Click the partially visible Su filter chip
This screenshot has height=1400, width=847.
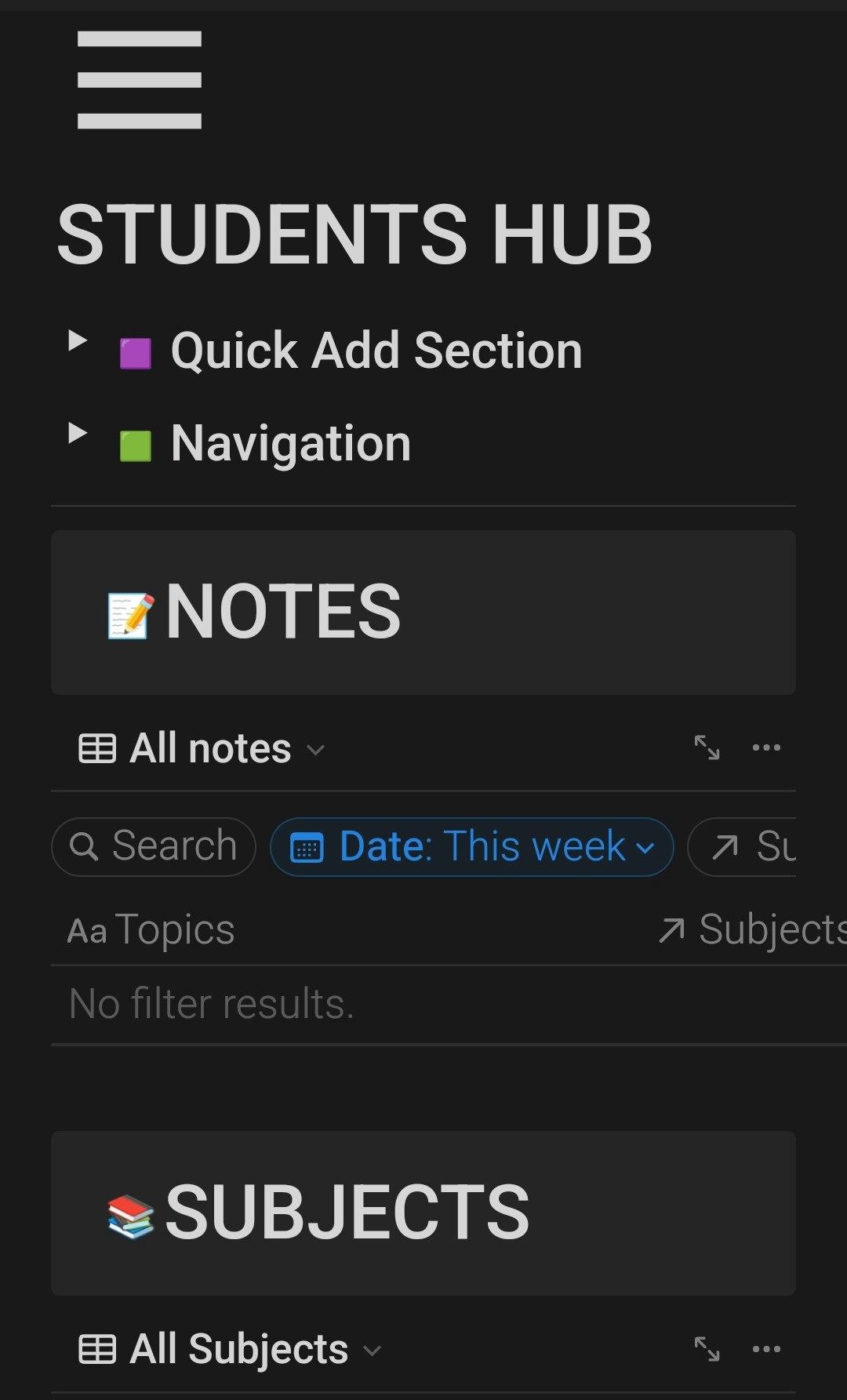(x=742, y=847)
